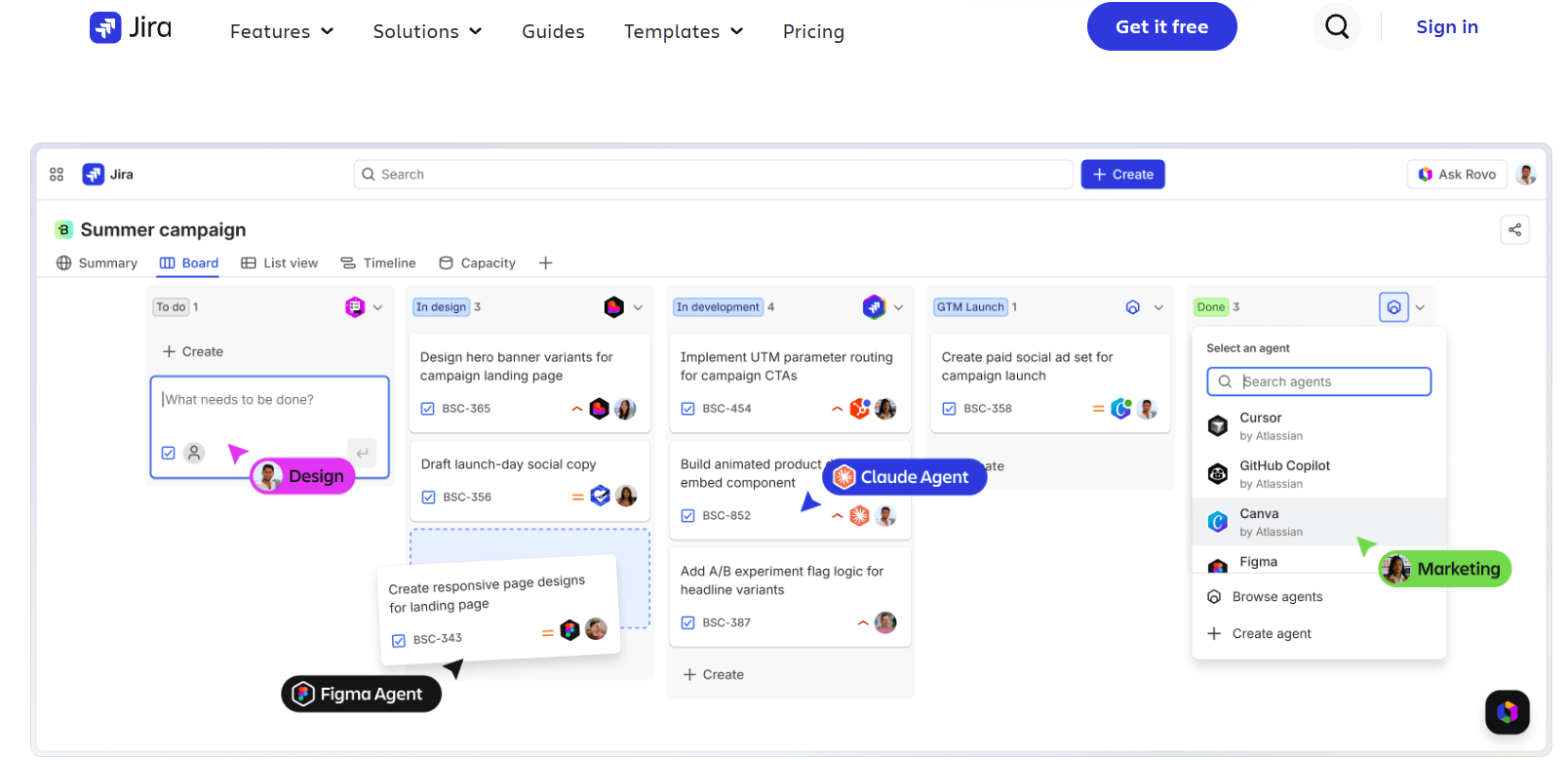Click the assignee avatar on card BSC-365
The height and width of the screenshot is (760, 1568).
pyautogui.click(x=625, y=409)
